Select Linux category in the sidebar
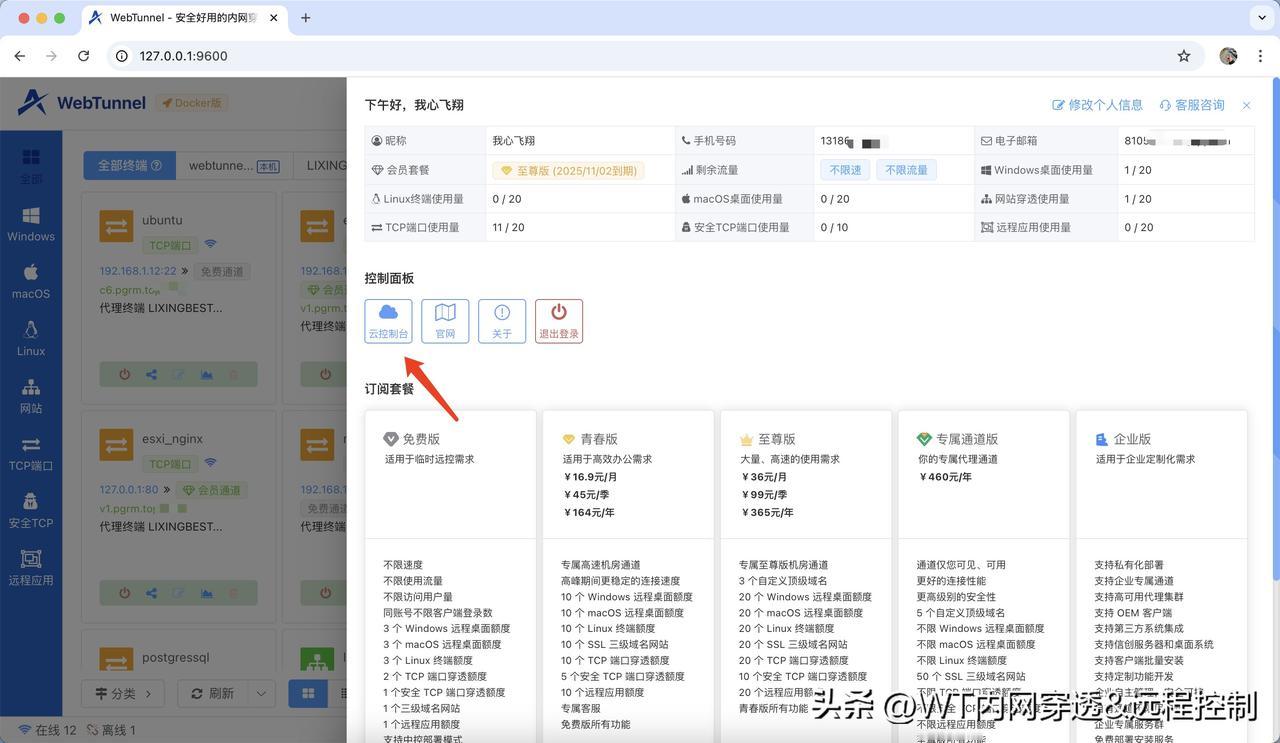Image resolution: width=1280 pixels, height=743 pixels. (31, 338)
